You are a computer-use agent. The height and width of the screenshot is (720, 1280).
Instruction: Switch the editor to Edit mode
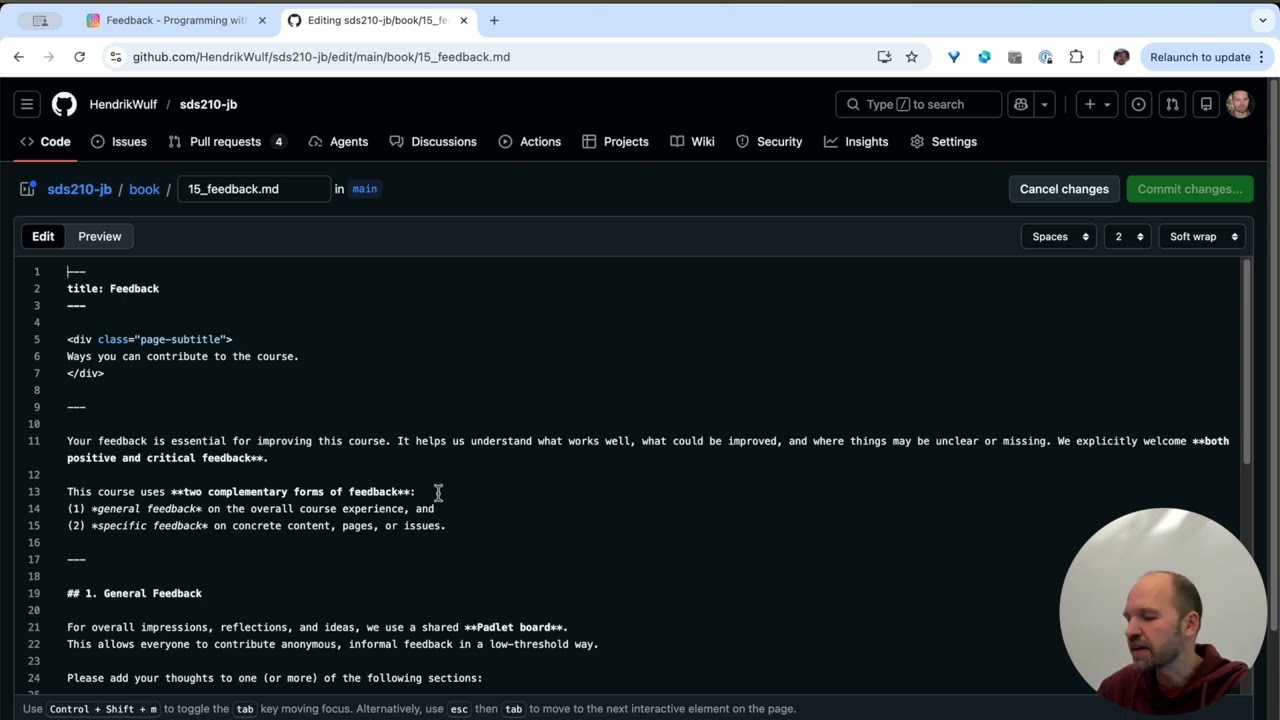(x=43, y=237)
